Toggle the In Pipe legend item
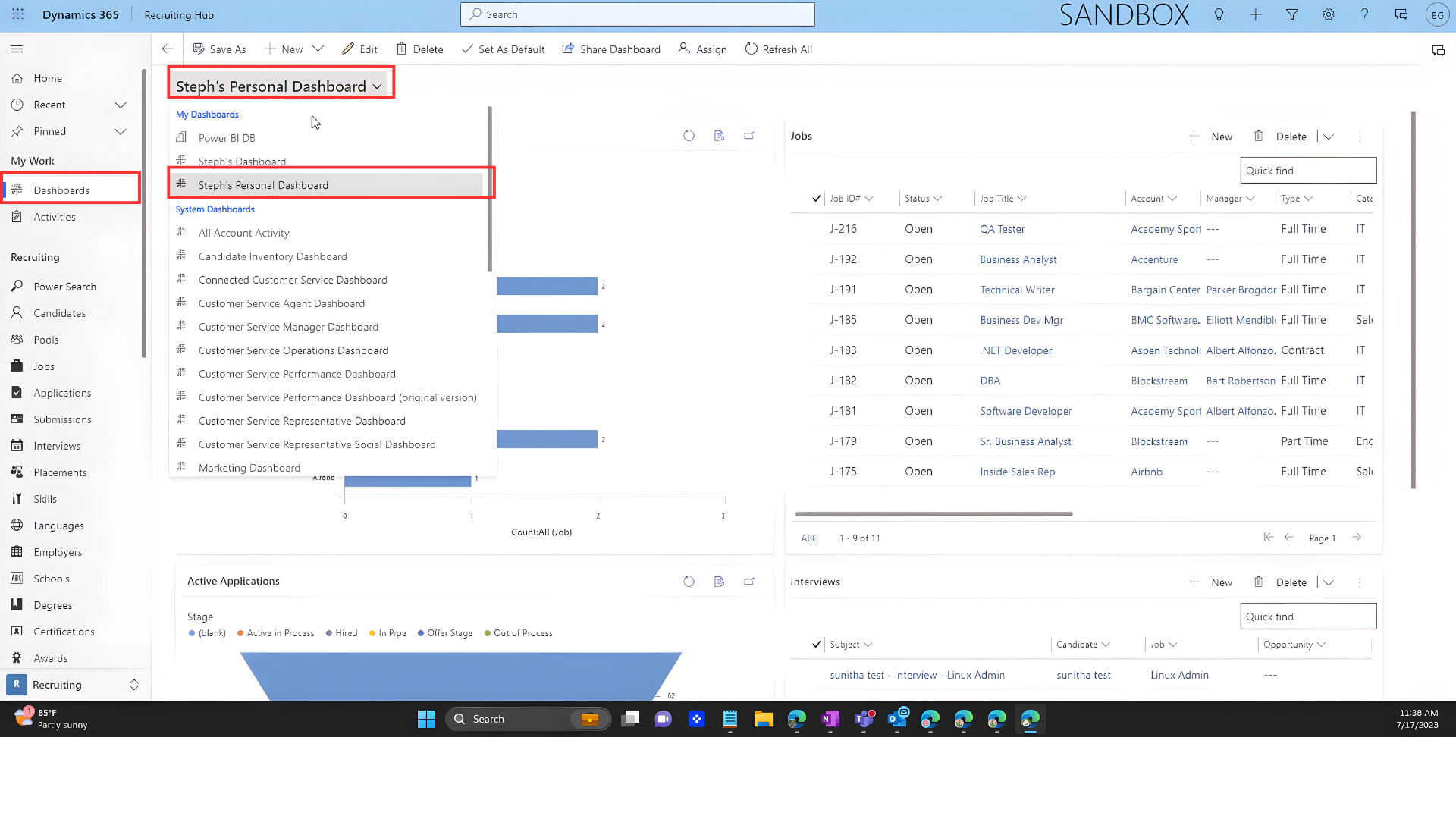The width and height of the screenshot is (1456, 819). pyautogui.click(x=388, y=633)
